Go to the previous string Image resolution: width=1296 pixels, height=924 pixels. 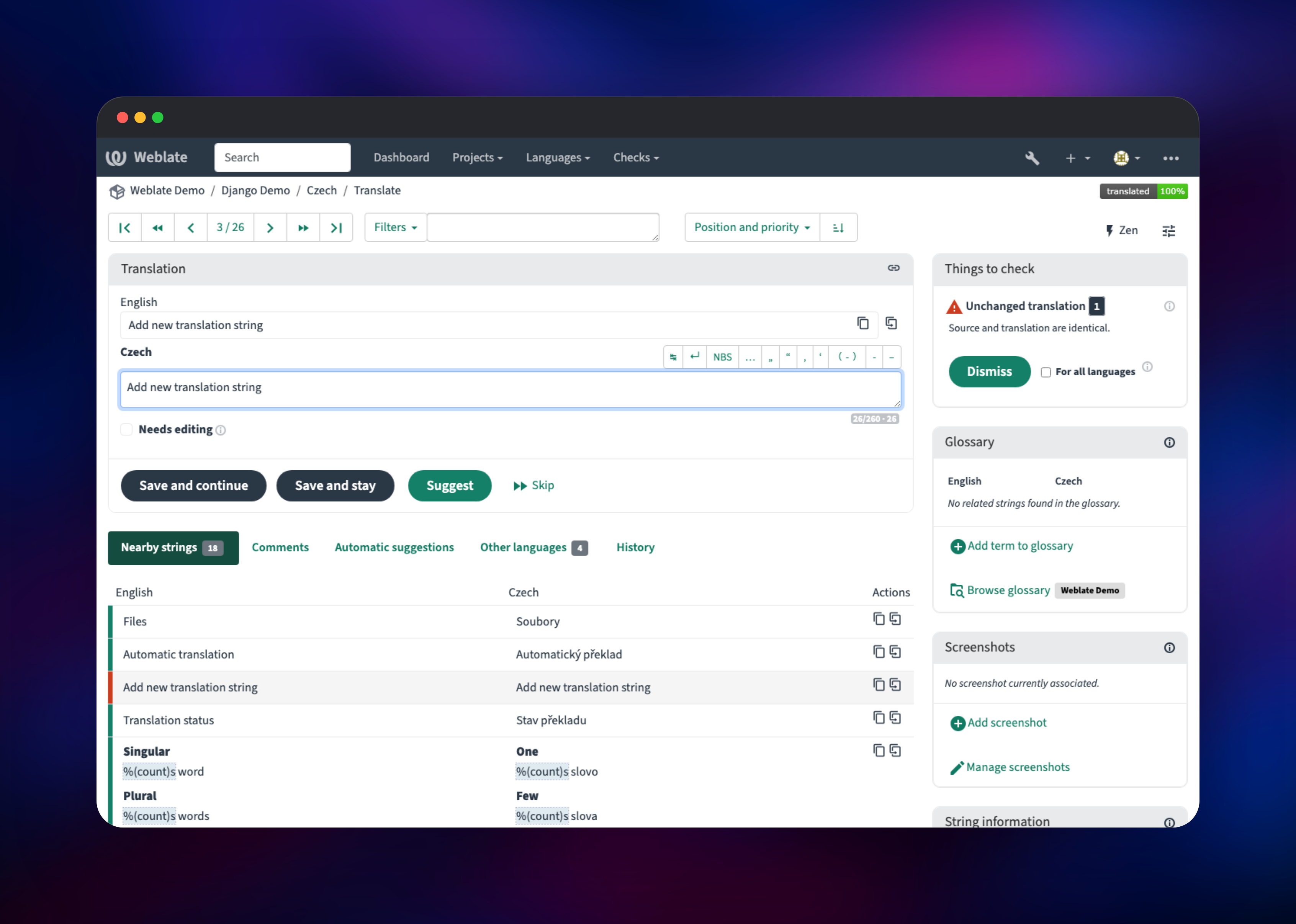pyautogui.click(x=191, y=227)
